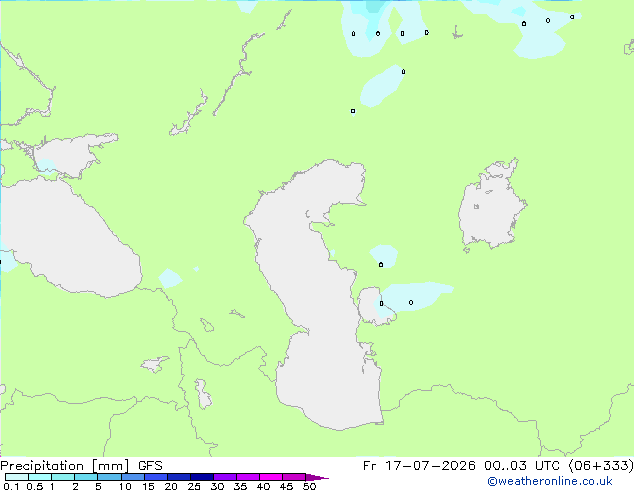Click the 'Precipitation [mm]' title text
The image size is (634, 490).
pyautogui.click(x=65, y=466)
